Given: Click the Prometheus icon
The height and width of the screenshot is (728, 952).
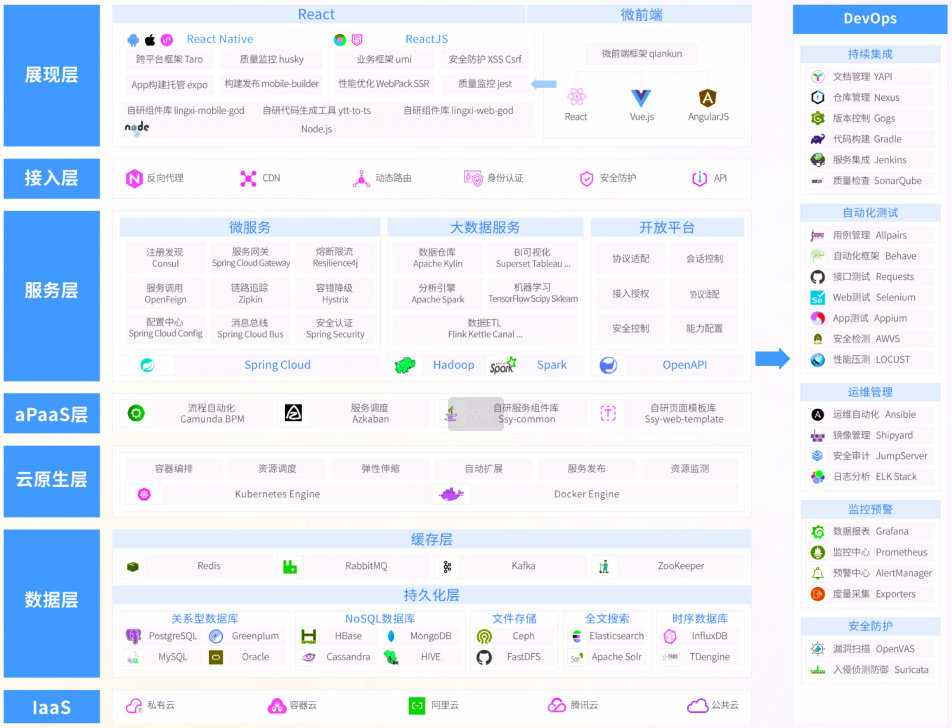Looking at the screenshot, I should tap(818, 553).
